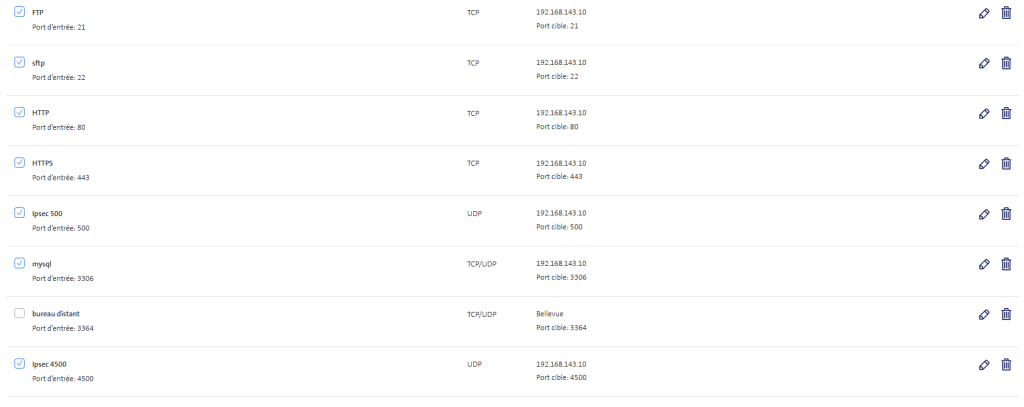
Task: Delete the bureau distant rule
Action: [x=1006, y=315]
